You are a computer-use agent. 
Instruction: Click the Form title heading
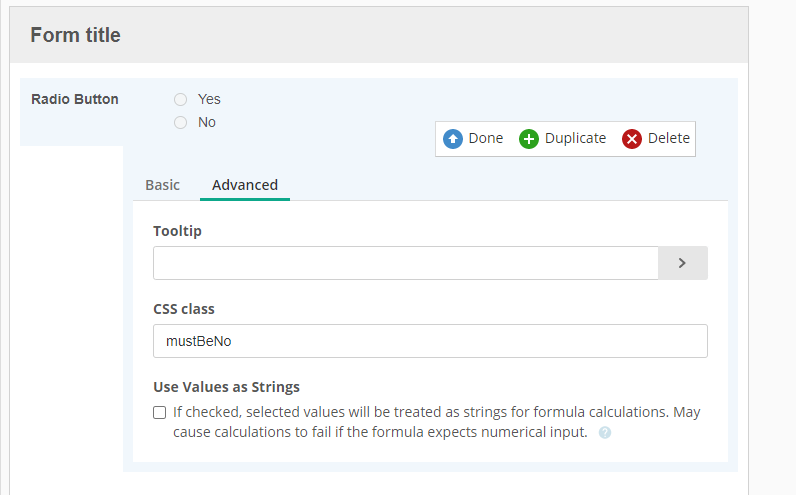[x=75, y=35]
